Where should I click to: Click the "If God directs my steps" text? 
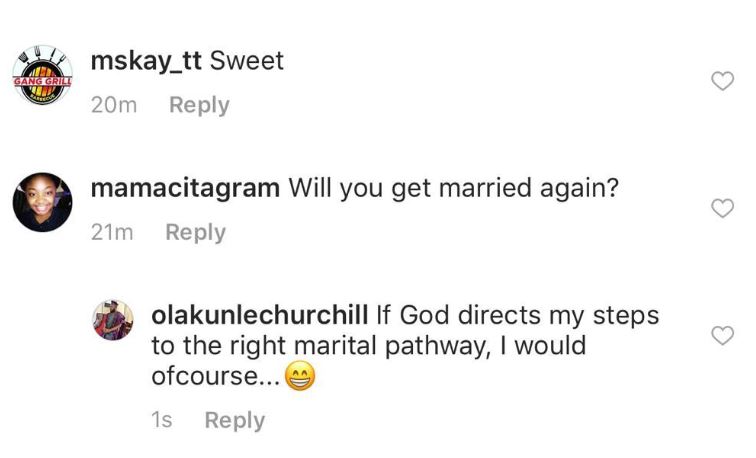pos(517,315)
